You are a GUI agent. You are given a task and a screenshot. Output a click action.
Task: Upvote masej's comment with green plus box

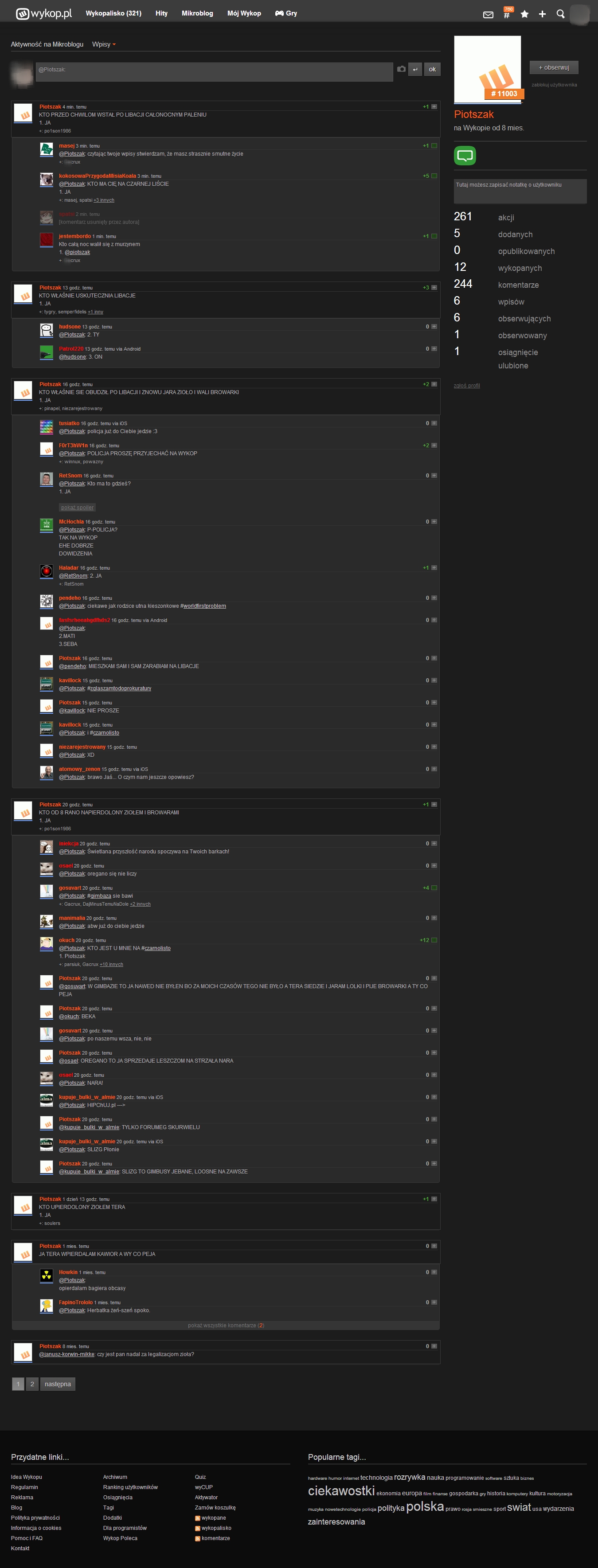[434, 146]
